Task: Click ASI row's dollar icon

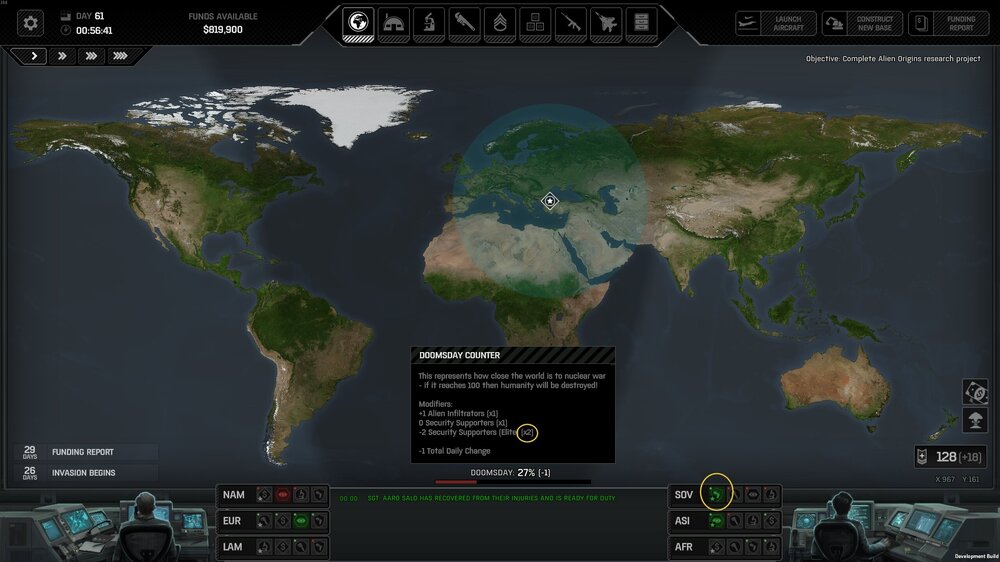Action: [772, 521]
